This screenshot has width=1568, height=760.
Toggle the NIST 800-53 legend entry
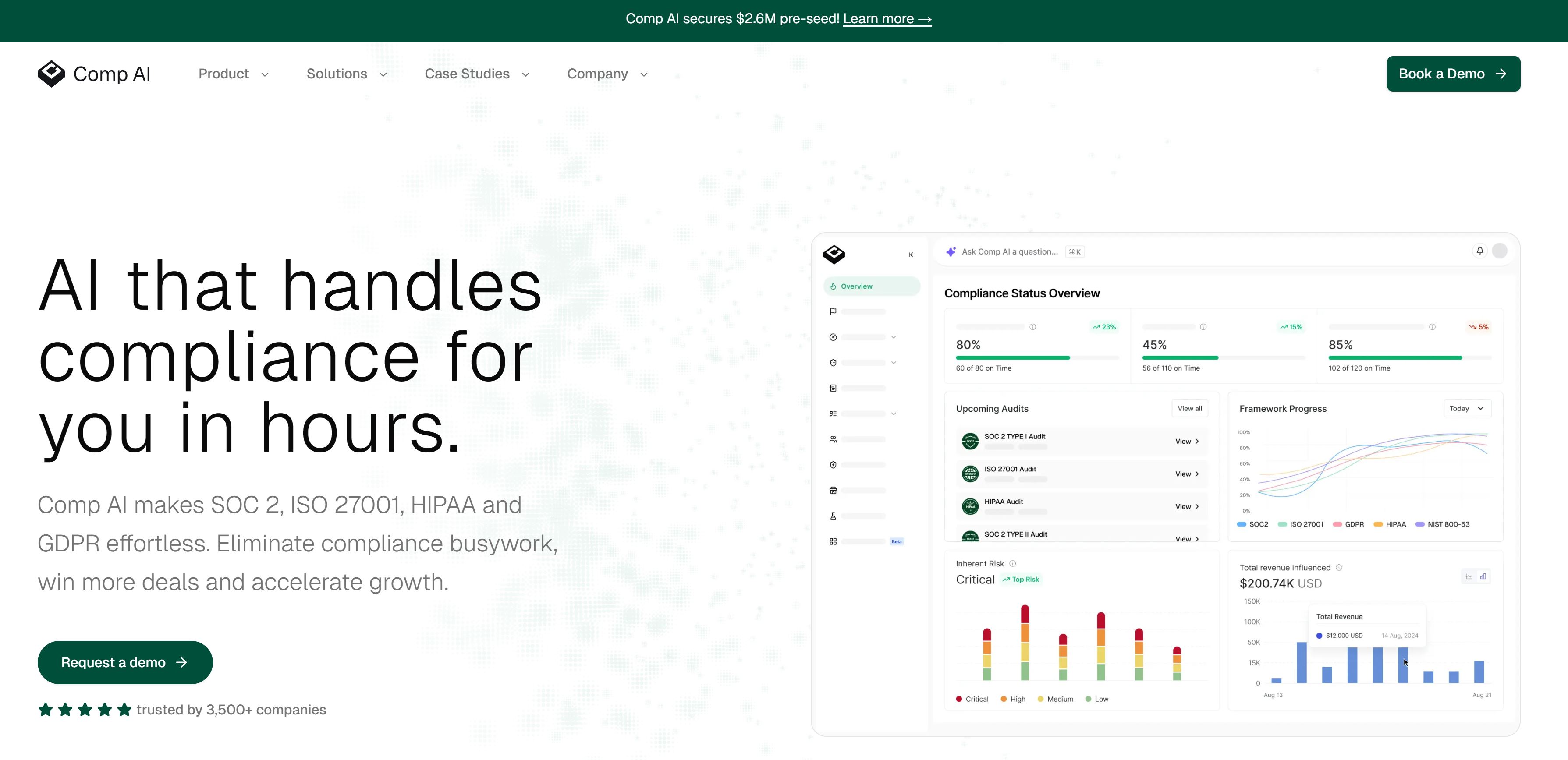click(x=1442, y=524)
